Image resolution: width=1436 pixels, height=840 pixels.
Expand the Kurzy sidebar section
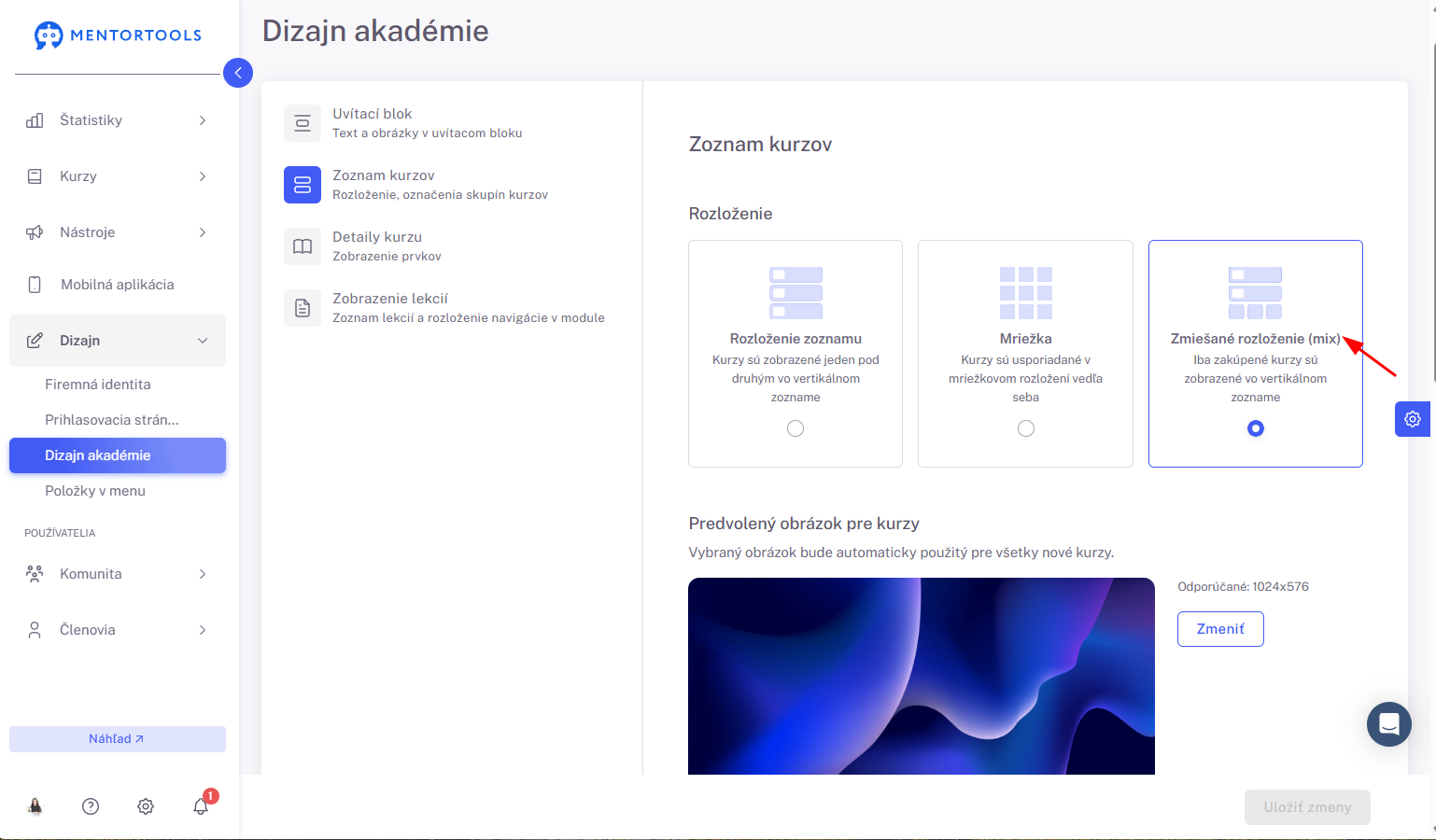coord(118,176)
